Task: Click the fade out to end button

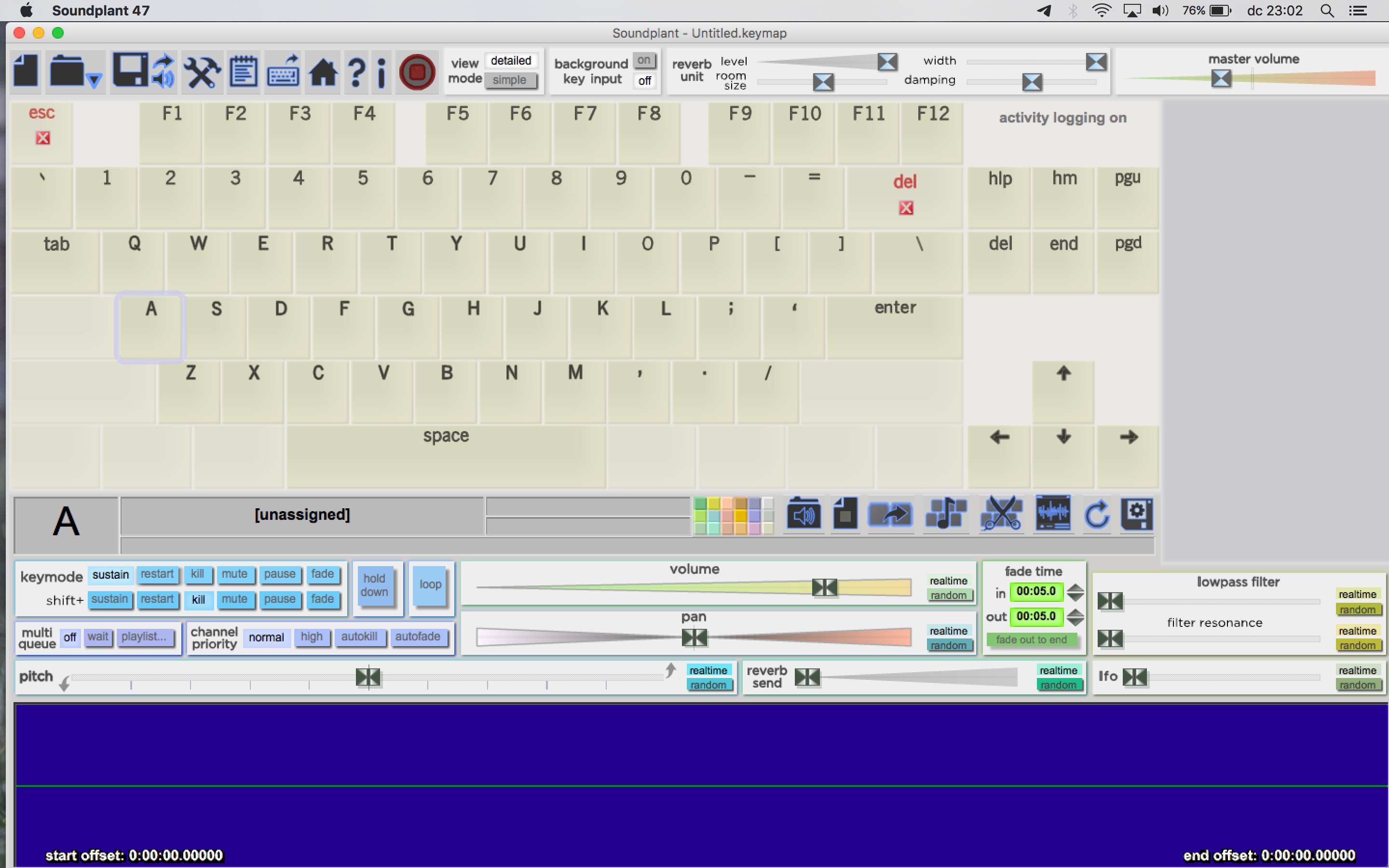Action: [x=1033, y=639]
